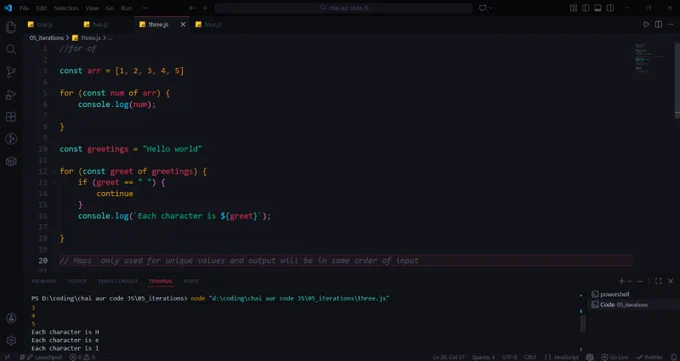Open the Copilot chat icon

coord(482,8)
